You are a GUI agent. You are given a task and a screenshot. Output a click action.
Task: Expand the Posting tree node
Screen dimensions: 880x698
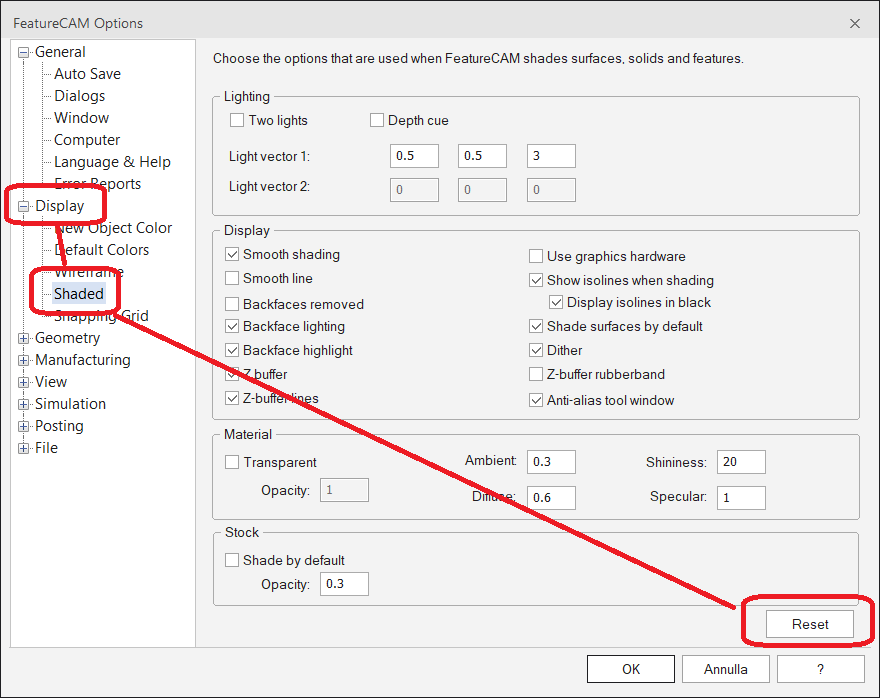(22, 426)
